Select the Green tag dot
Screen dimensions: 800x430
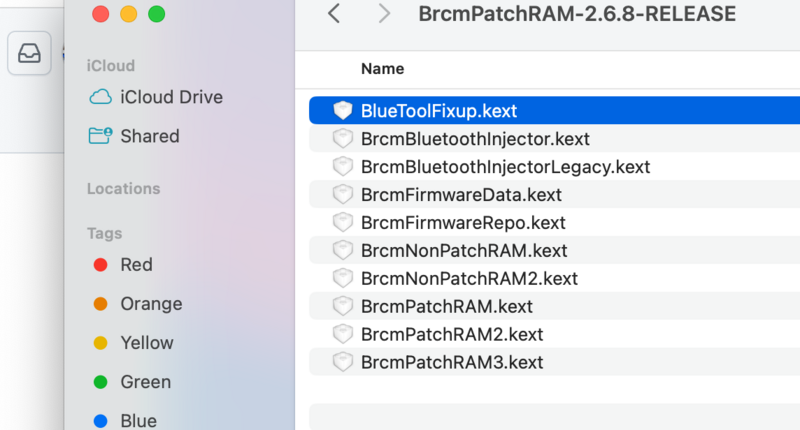[100, 382]
